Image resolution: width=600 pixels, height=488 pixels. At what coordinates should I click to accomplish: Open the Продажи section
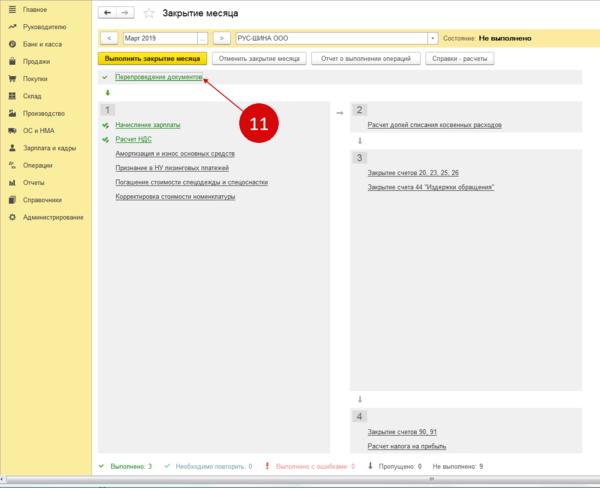tap(36, 61)
